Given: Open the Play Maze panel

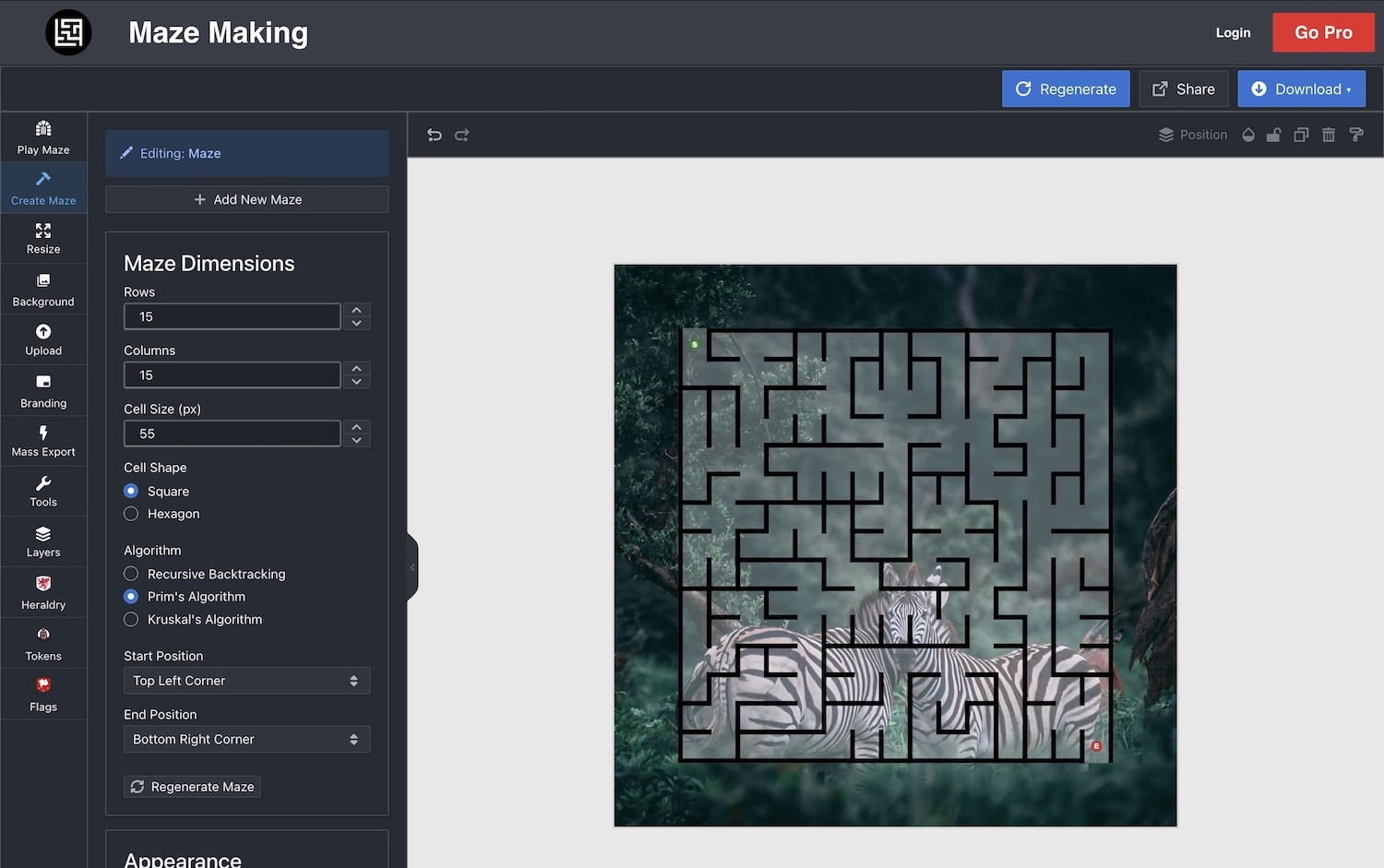Looking at the screenshot, I should (x=42, y=137).
